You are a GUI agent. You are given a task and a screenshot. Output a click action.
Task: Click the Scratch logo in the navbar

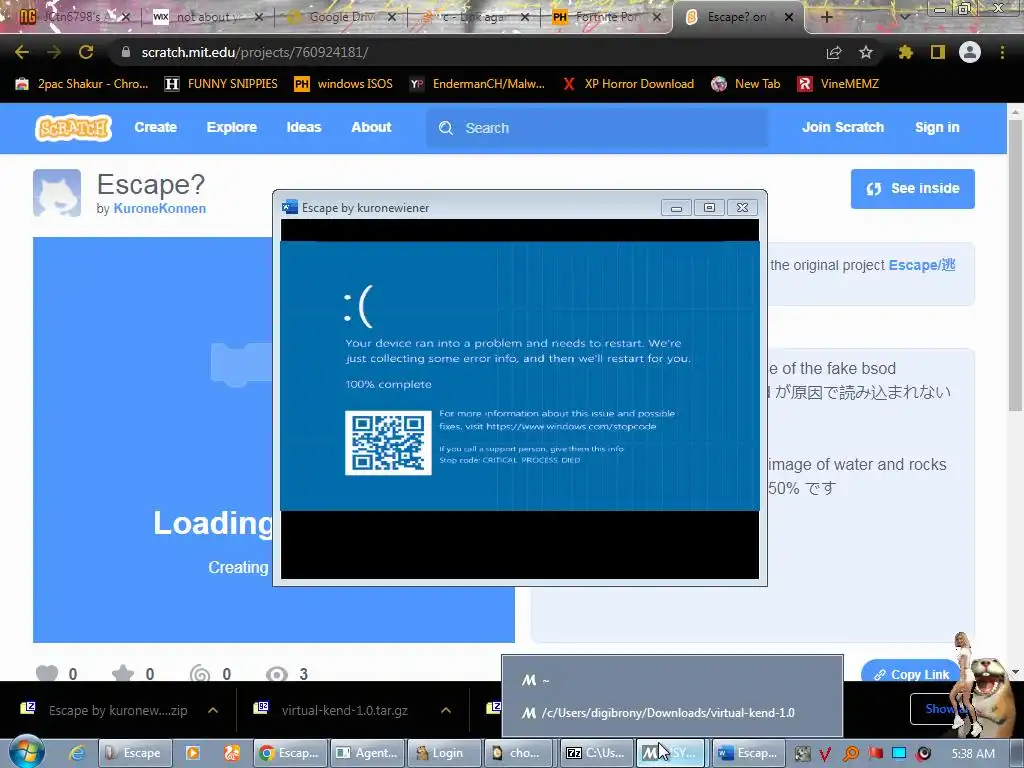click(73, 127)
